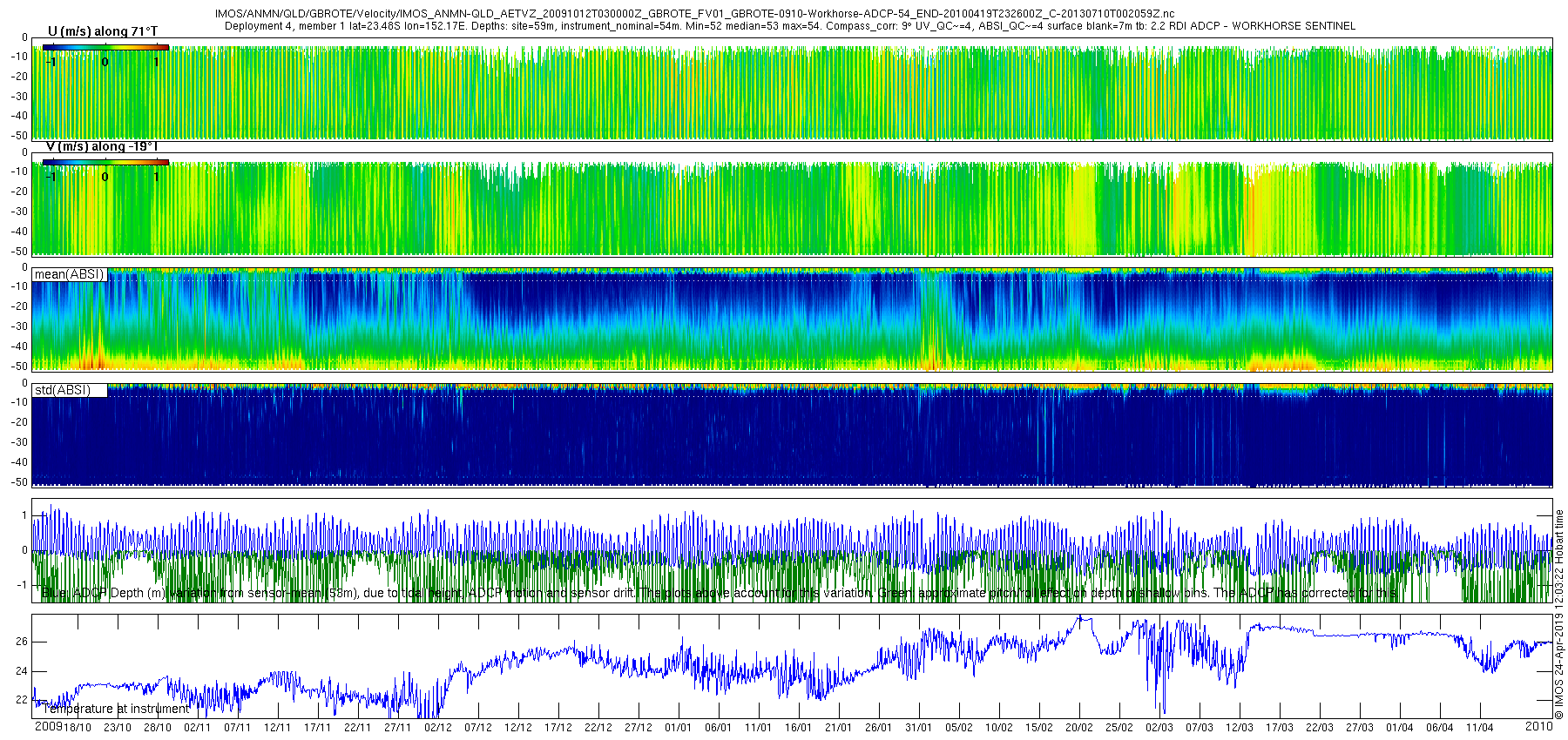This screenshot has height=740, width=1568.
Task: Click the 2009 year label on time axis
Action: 49,726
